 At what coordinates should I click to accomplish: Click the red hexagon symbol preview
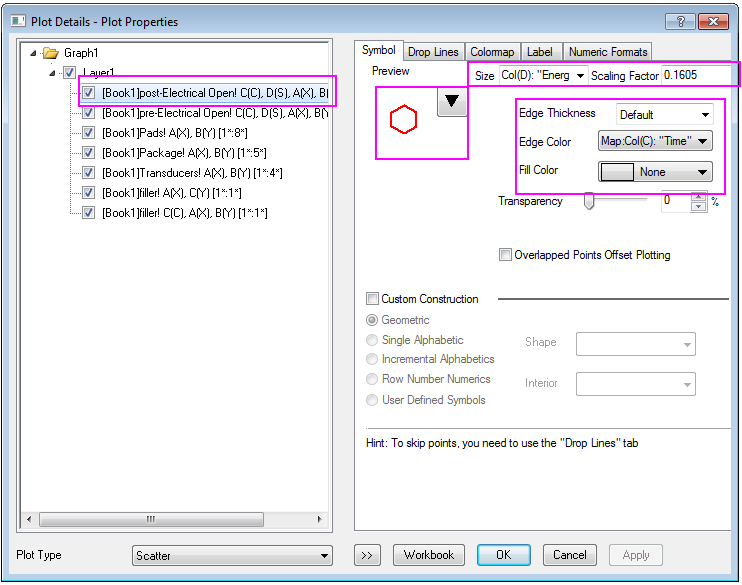(x=403, y=121)
